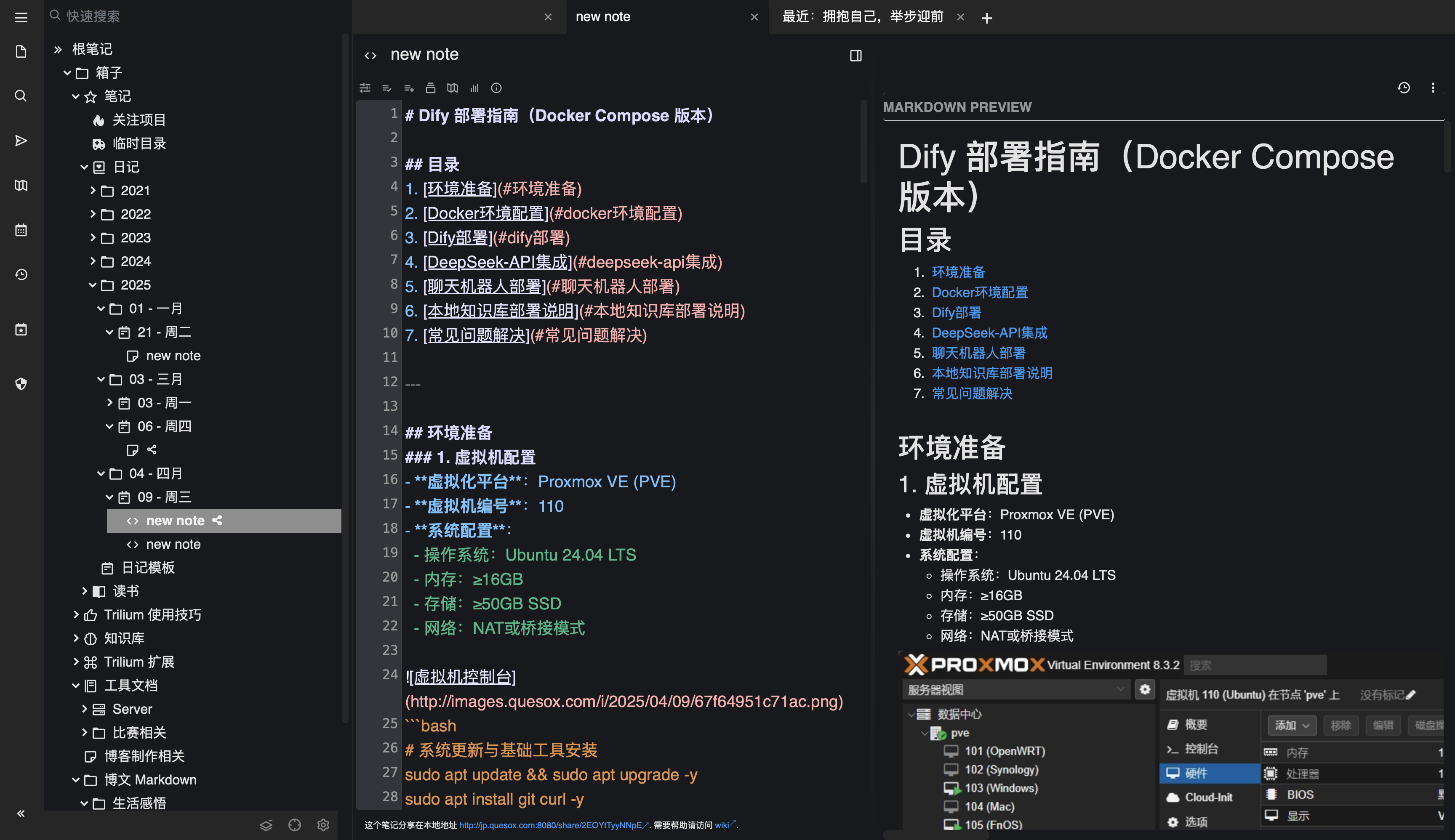Open today's journal note icon

point(21,330)
